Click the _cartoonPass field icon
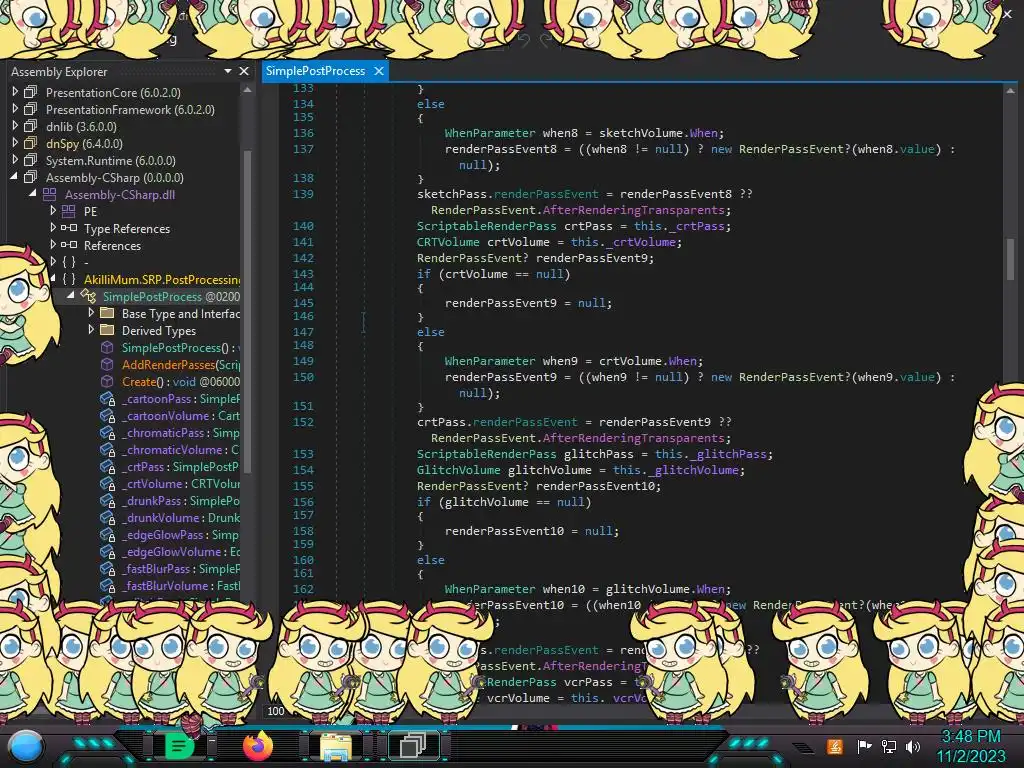 107,398
